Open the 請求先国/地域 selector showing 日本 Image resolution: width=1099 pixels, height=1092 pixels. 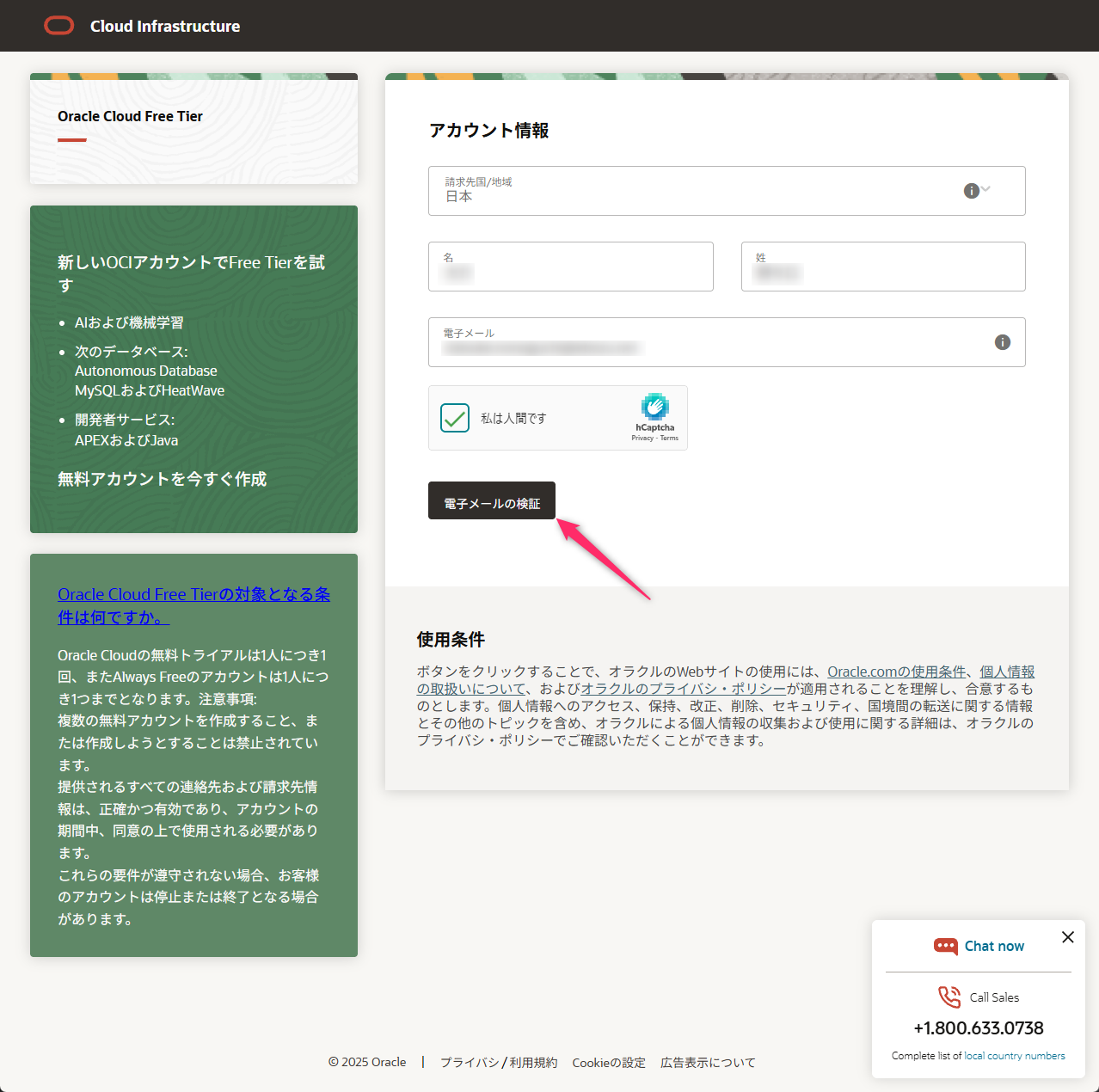(727, 191)
